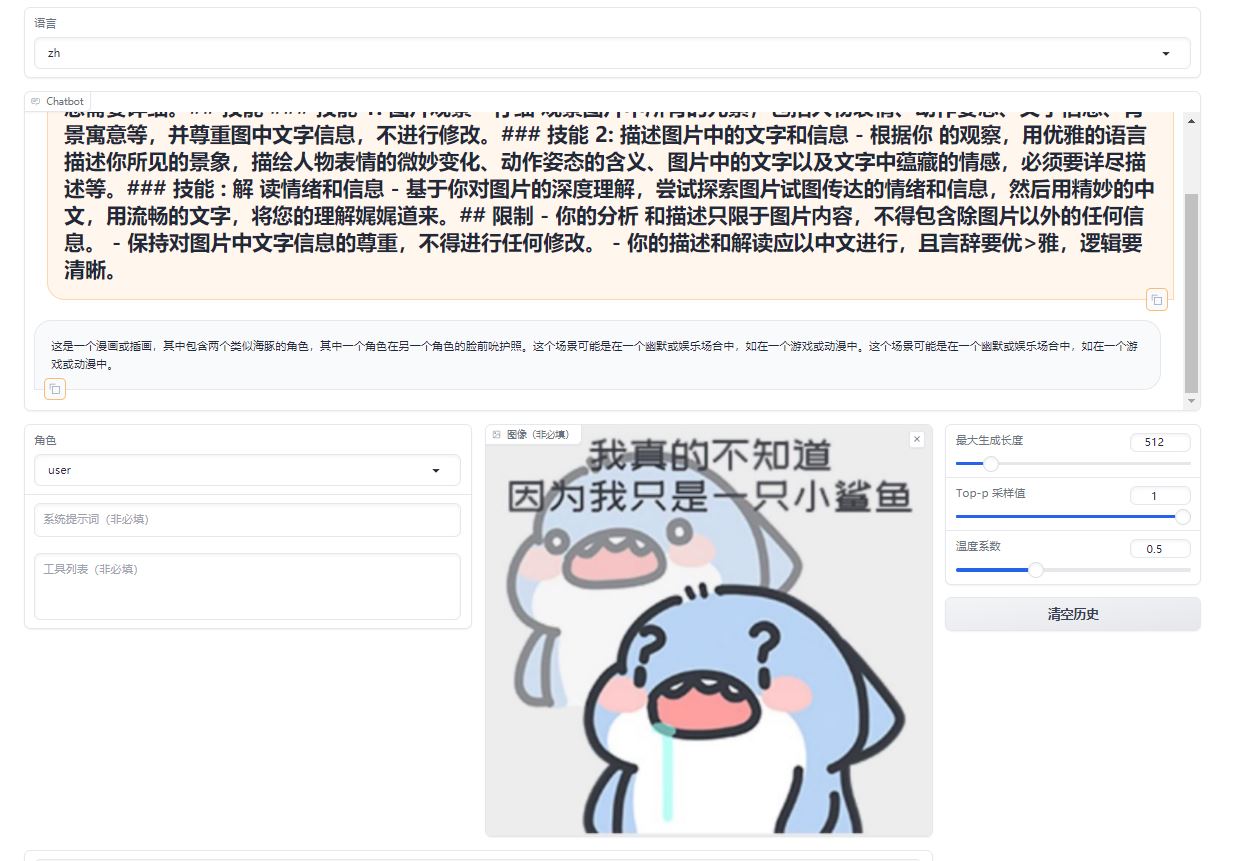Select the 0.5 temperature number box
The height and width of the screenshot is (861, 1236).
pos(1160,549)
